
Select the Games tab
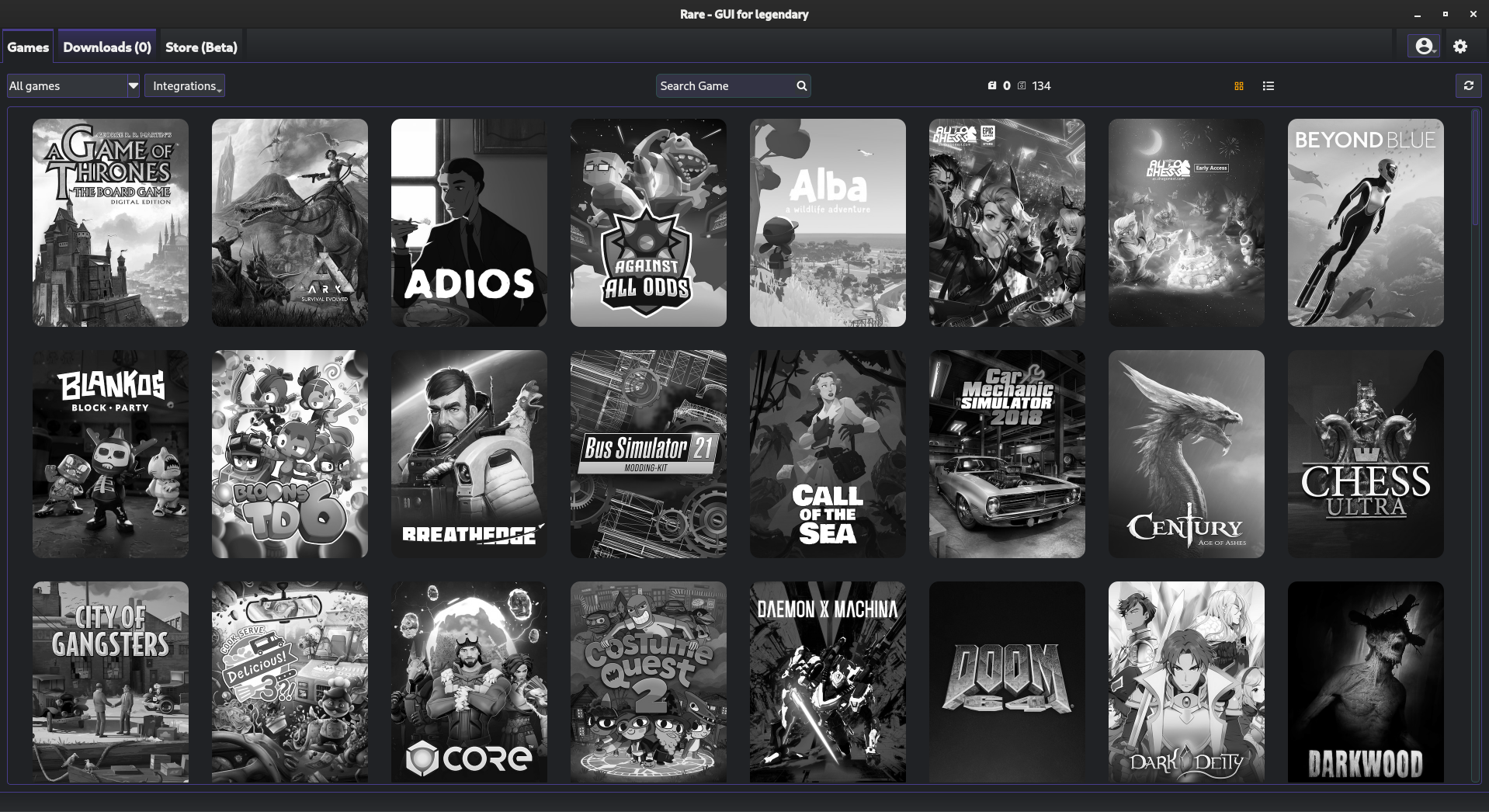(27, 47)
